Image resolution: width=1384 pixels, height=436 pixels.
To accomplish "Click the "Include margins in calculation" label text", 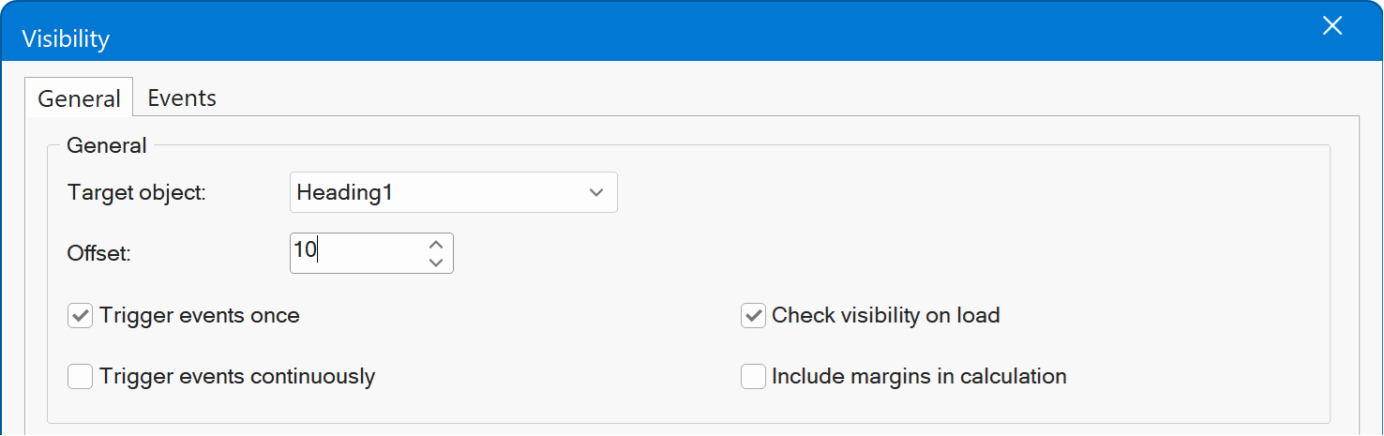I will 918,377.
